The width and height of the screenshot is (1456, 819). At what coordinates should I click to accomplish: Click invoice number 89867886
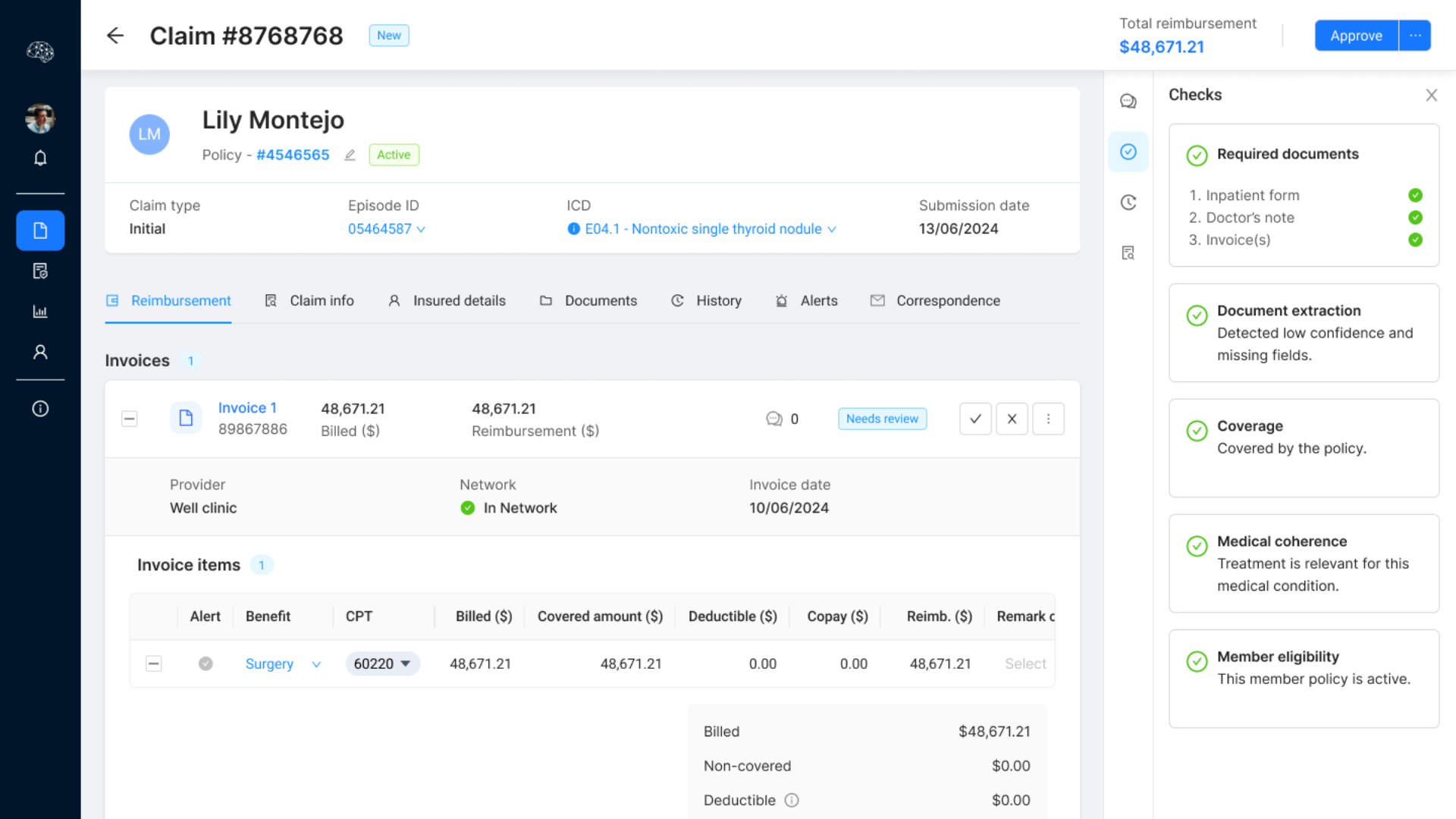tap(253, 429)
